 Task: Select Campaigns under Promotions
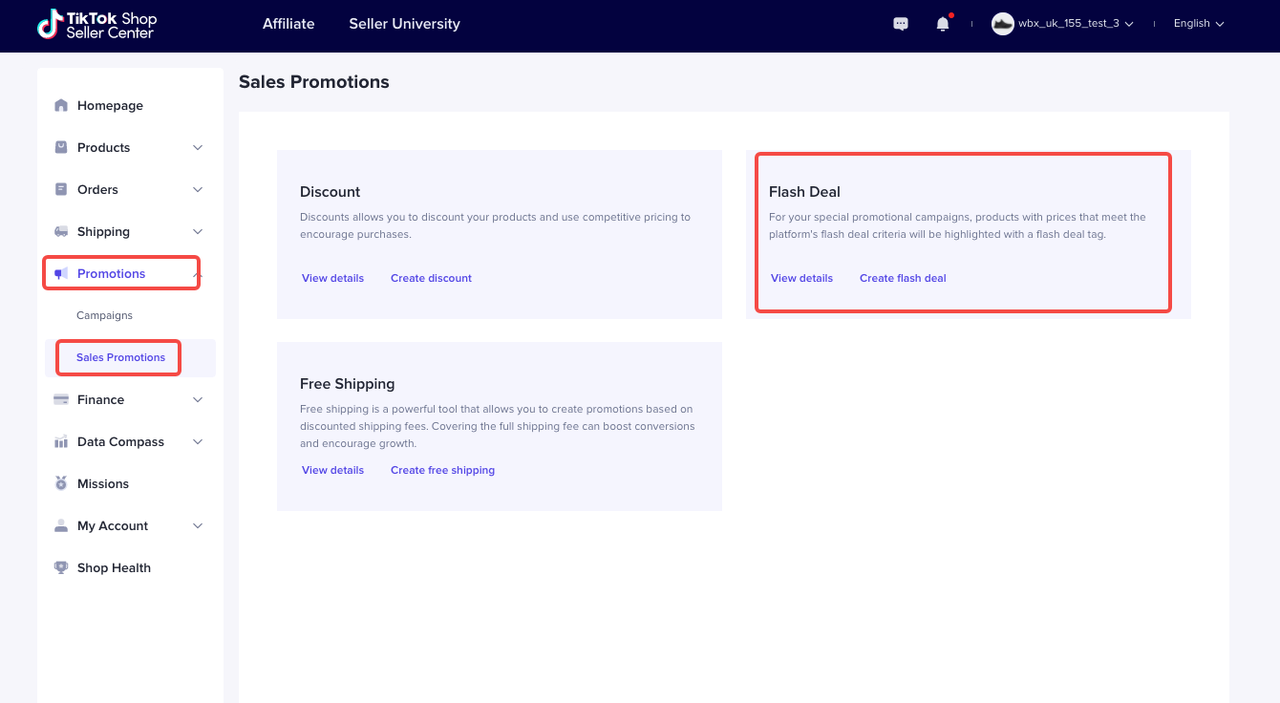point(105,316)
